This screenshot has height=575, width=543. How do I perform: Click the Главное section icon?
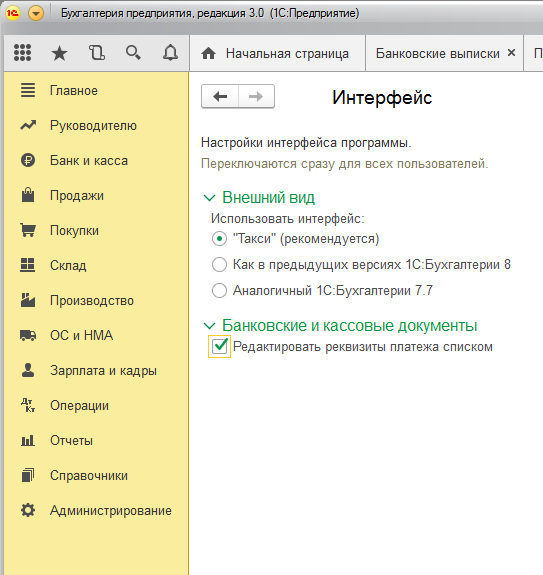point(28,90)
